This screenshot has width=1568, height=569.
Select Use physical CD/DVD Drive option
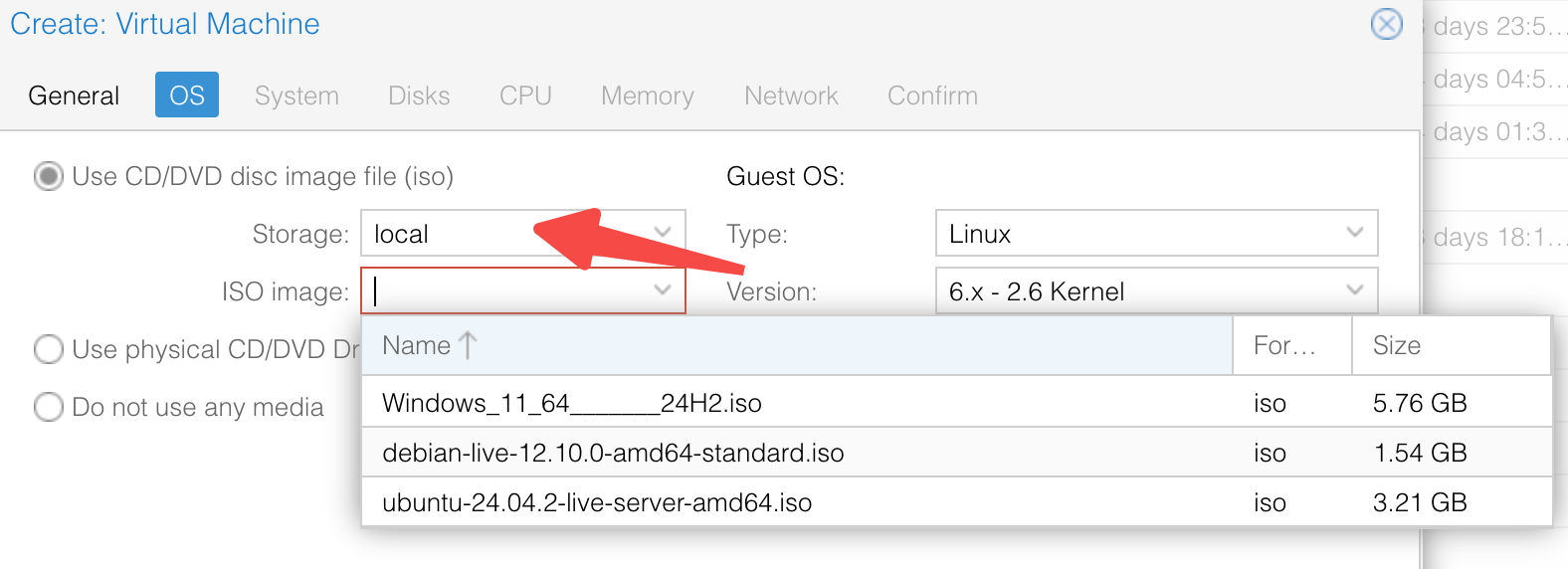point(49,349)
